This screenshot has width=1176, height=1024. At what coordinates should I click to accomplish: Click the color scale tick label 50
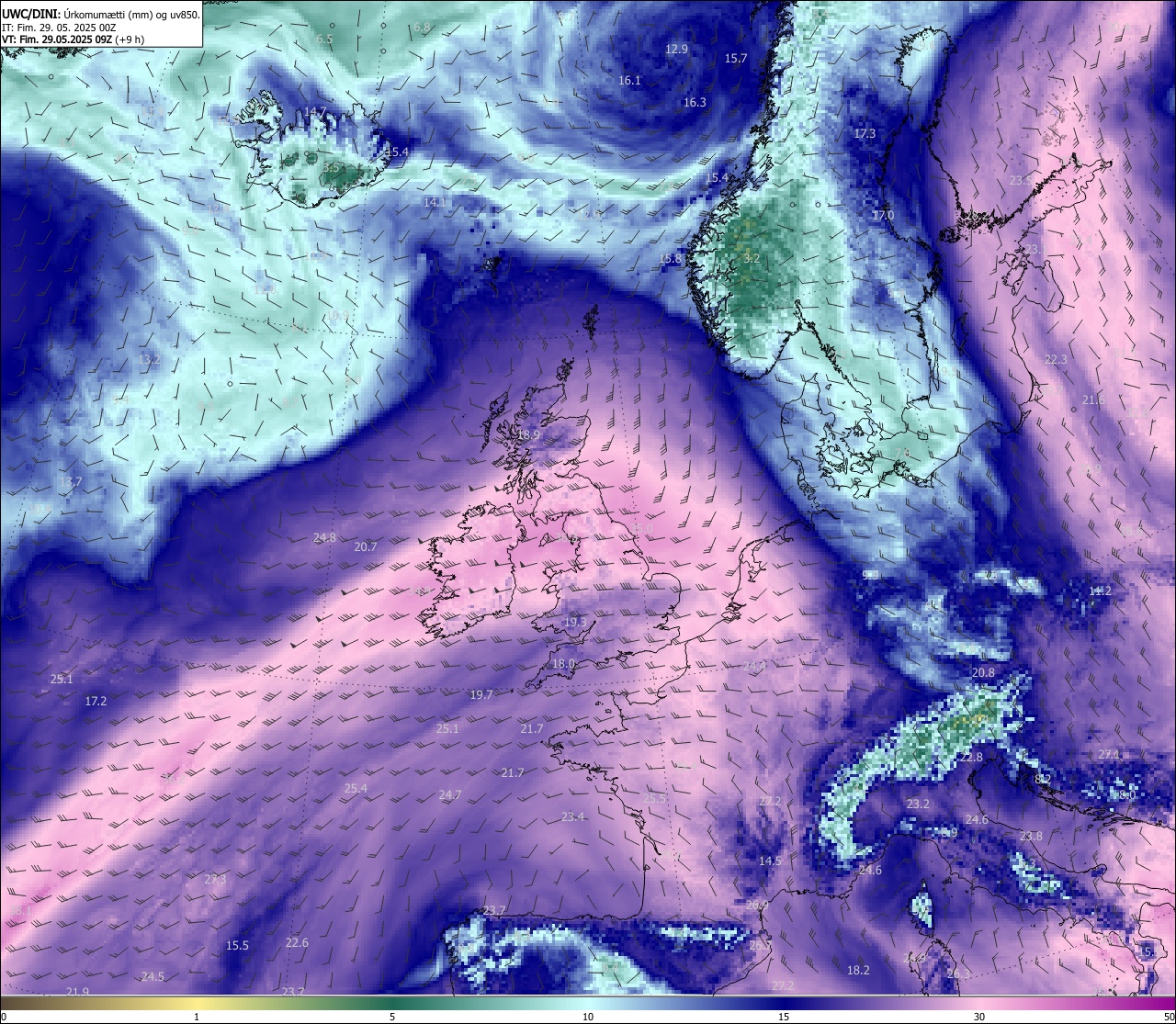(1170, 1017)
